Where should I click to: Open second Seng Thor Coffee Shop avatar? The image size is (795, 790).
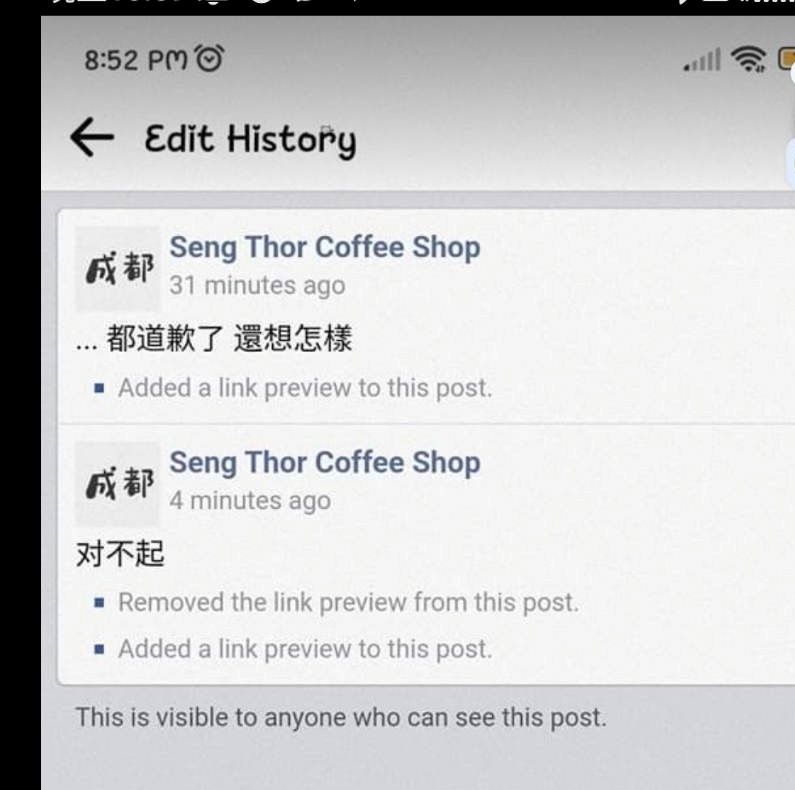(x=118, y=484)
